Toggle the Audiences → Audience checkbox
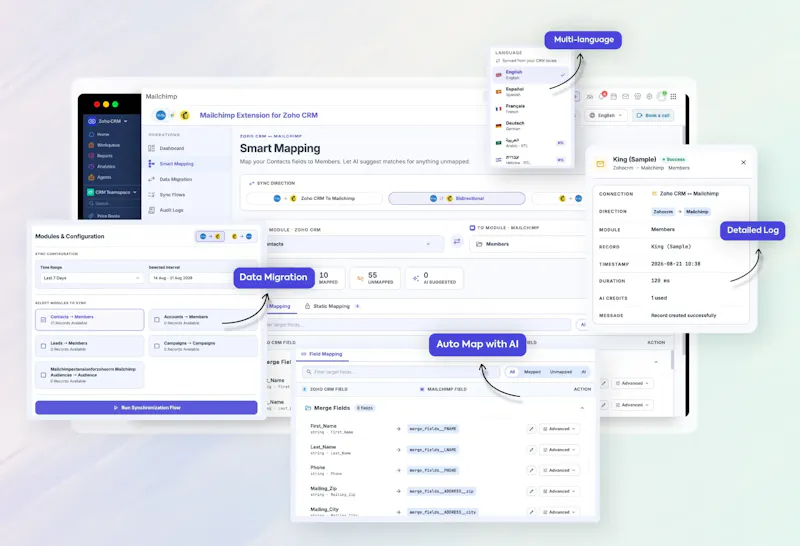Image resolution: width=800 pixels, height=546 pixels. tap(43, 375)
